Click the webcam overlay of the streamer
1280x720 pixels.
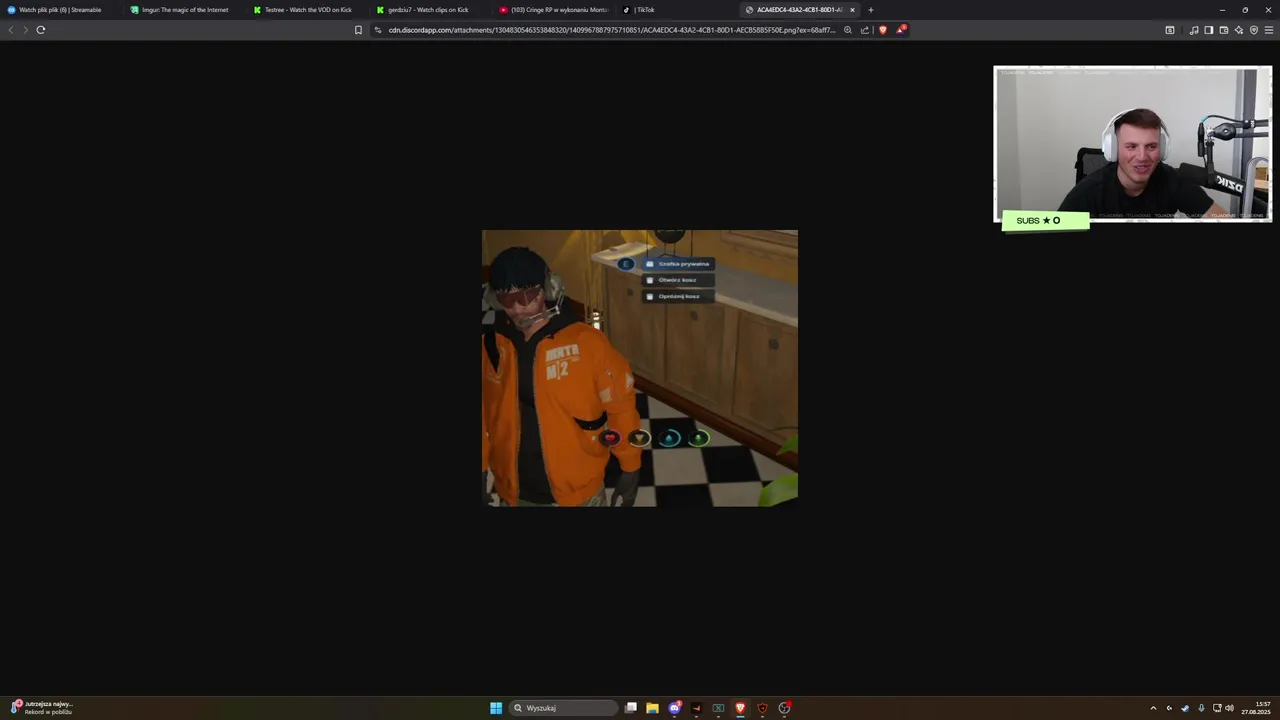click(x=1132, y=144)
